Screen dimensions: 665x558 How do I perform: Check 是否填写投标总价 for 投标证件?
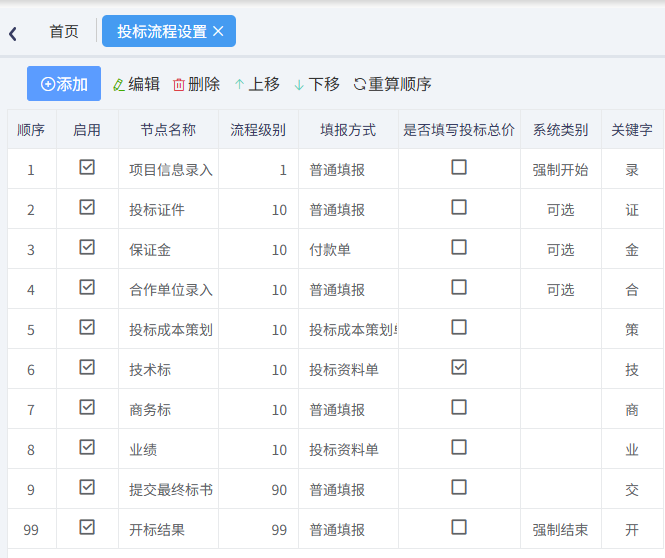click(x=459, y=207)
